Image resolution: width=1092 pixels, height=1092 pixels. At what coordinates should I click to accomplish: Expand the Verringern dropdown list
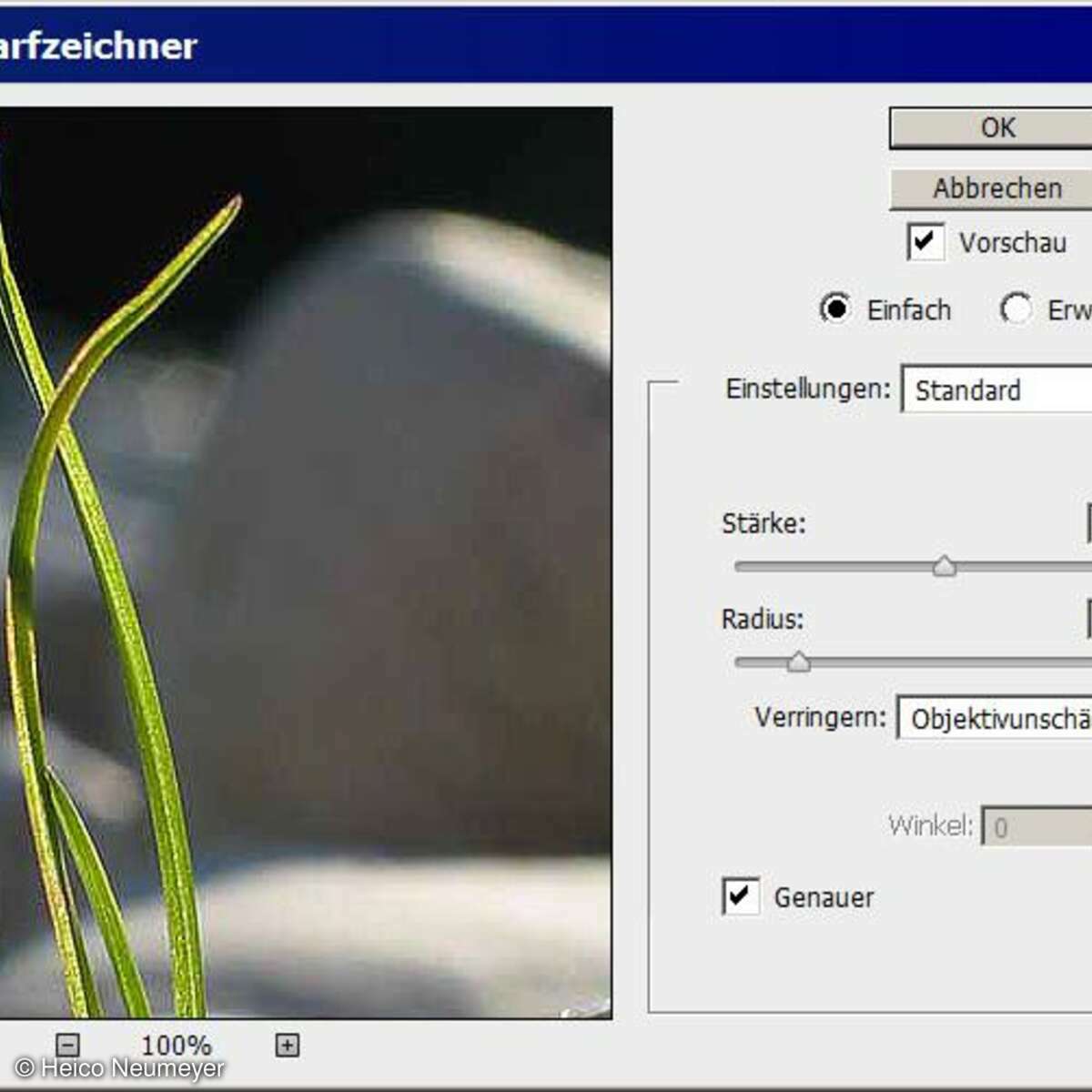point(996,719)
